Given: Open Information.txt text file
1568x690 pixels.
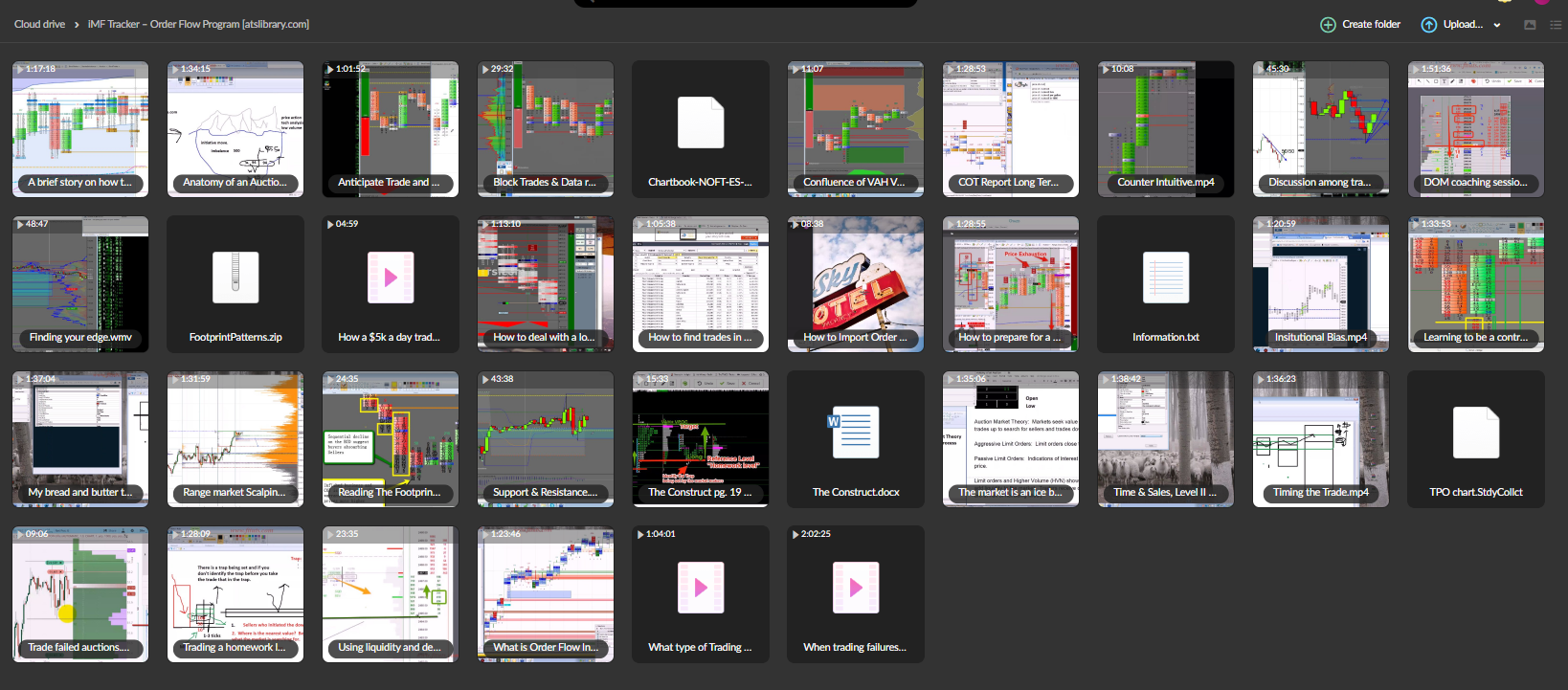Looking at the screenshot, I should [1166, 278].
